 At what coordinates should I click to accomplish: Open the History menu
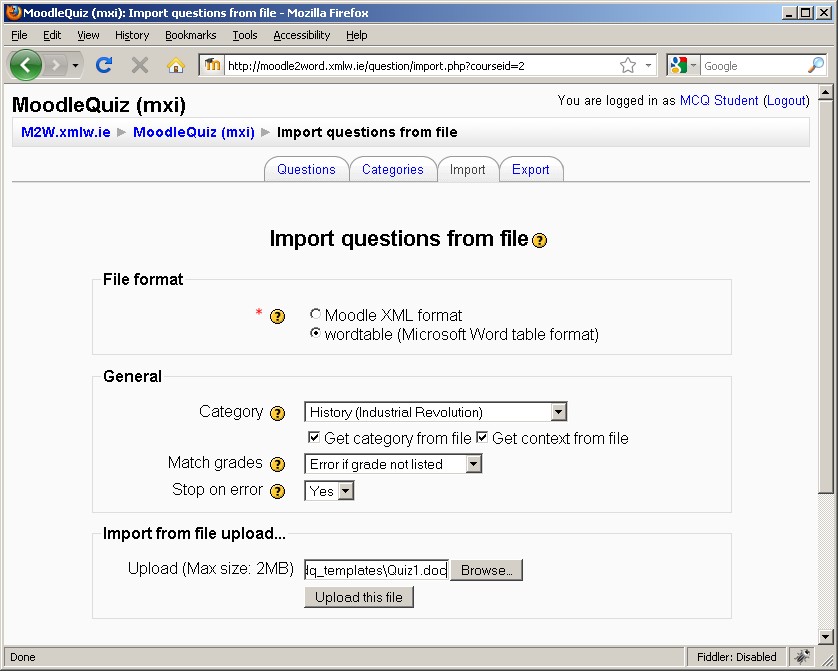click(x=132, y=35)
